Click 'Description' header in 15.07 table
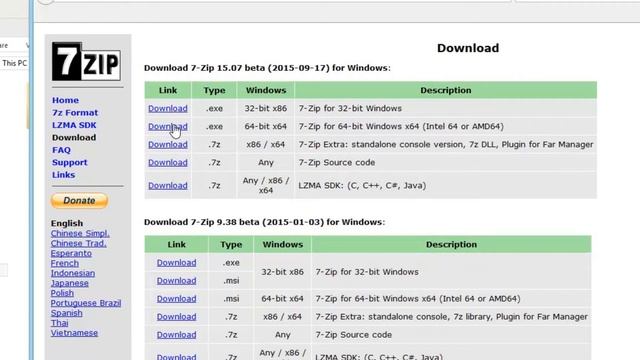Screen dimensions: 640x360 [x=446, y=90]
